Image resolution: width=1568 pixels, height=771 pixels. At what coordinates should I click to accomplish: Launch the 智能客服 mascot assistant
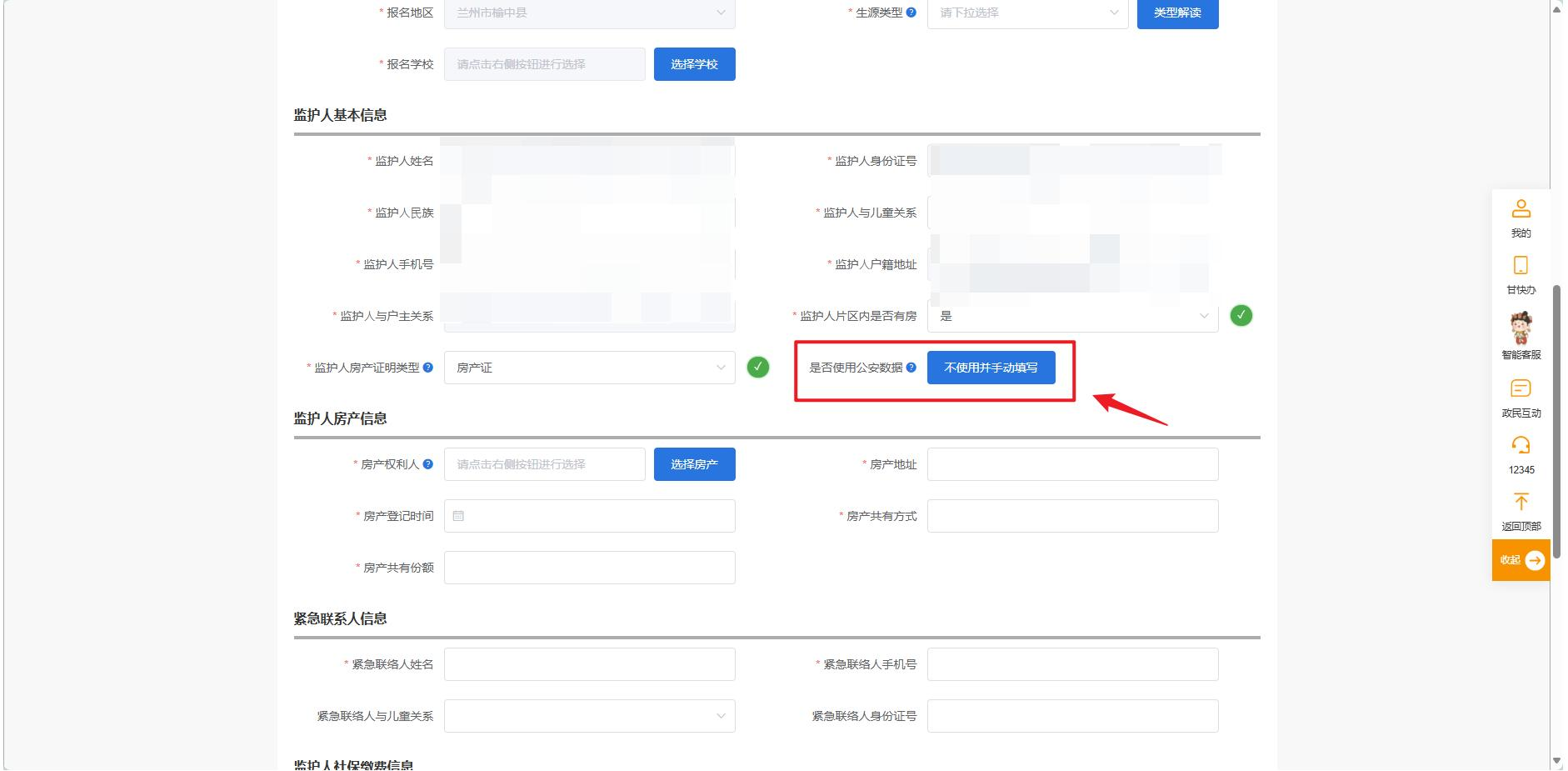point(1521,328)
